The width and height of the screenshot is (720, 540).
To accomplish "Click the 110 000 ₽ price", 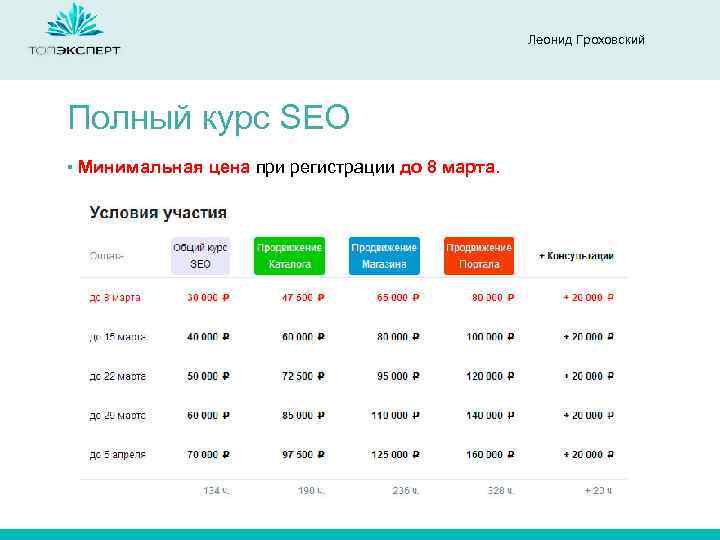I will click(x=395, y=416).
